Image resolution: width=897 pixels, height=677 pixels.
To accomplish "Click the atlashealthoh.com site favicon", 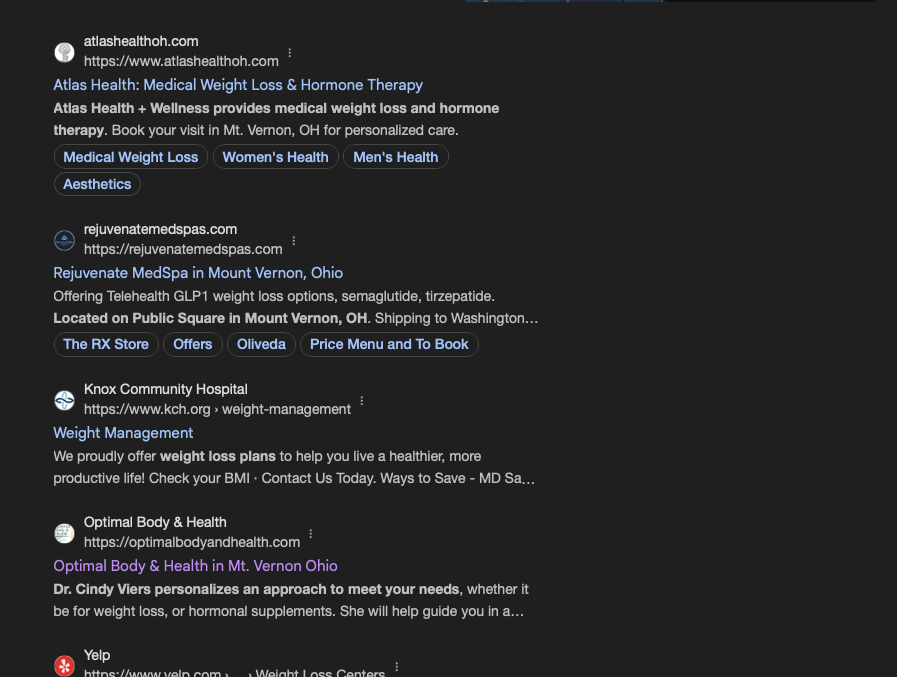I will [x=64, y=52].
